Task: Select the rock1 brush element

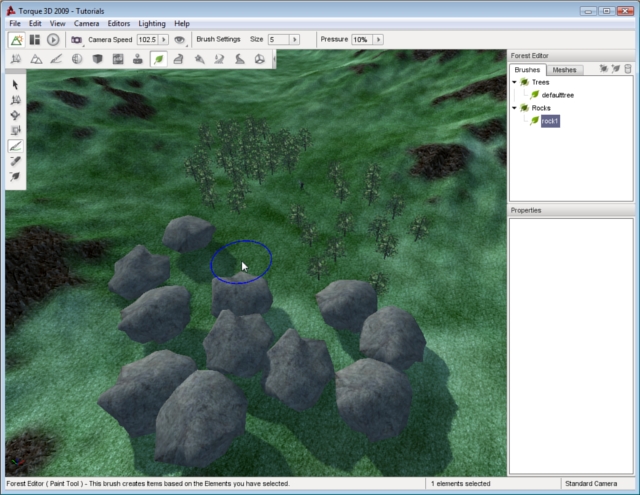Action: [550, 120]
